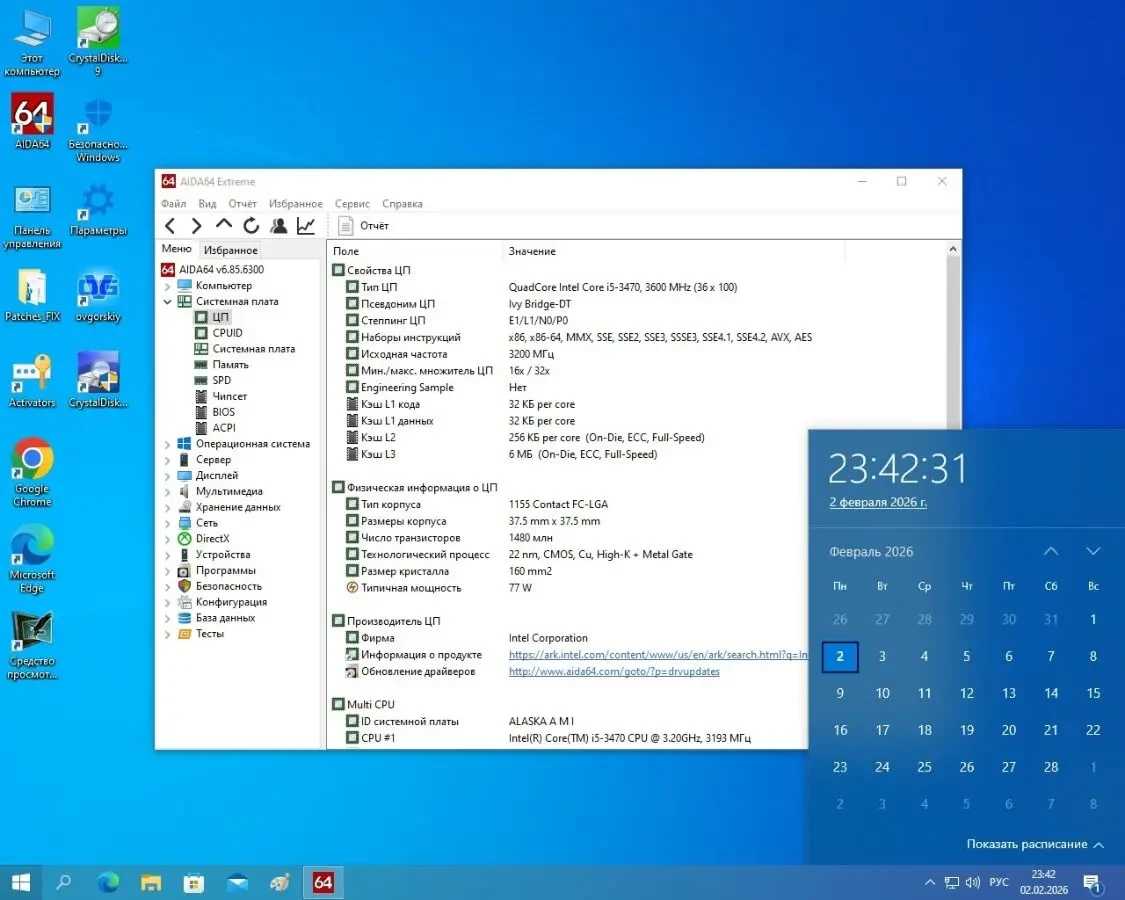Open the Mail app on taskbar
This screenshot has height=900, width=1125.
237,882
